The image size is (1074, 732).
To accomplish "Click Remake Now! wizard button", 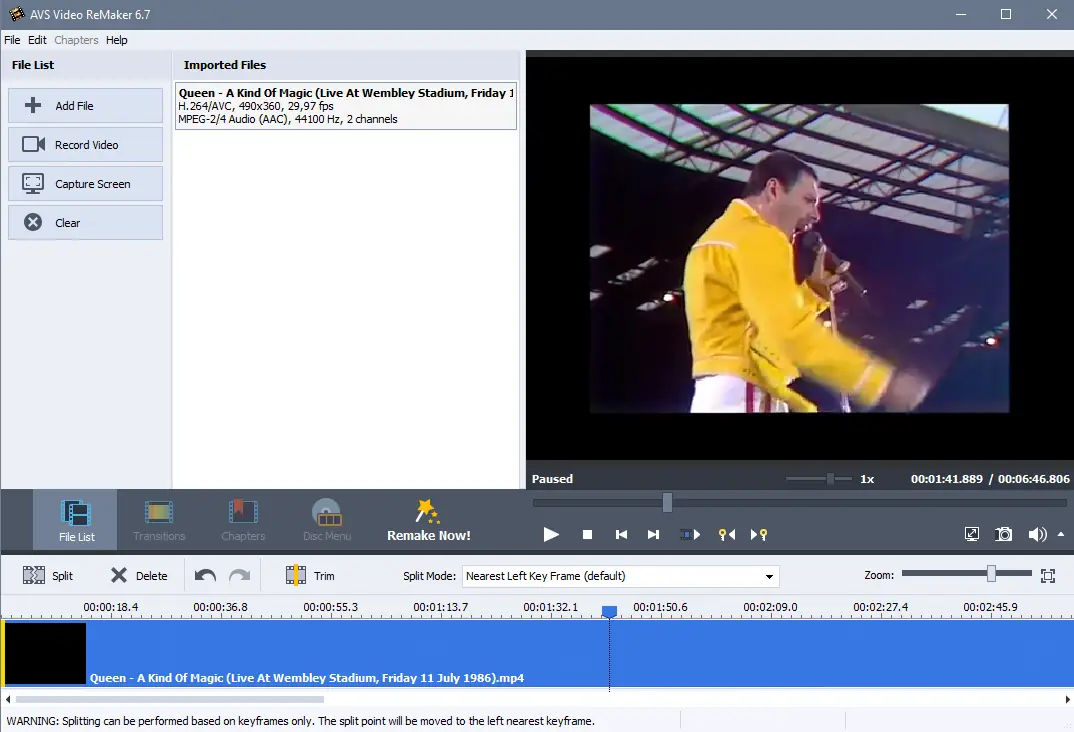I will pyautogui.click(x=429, y=520).
